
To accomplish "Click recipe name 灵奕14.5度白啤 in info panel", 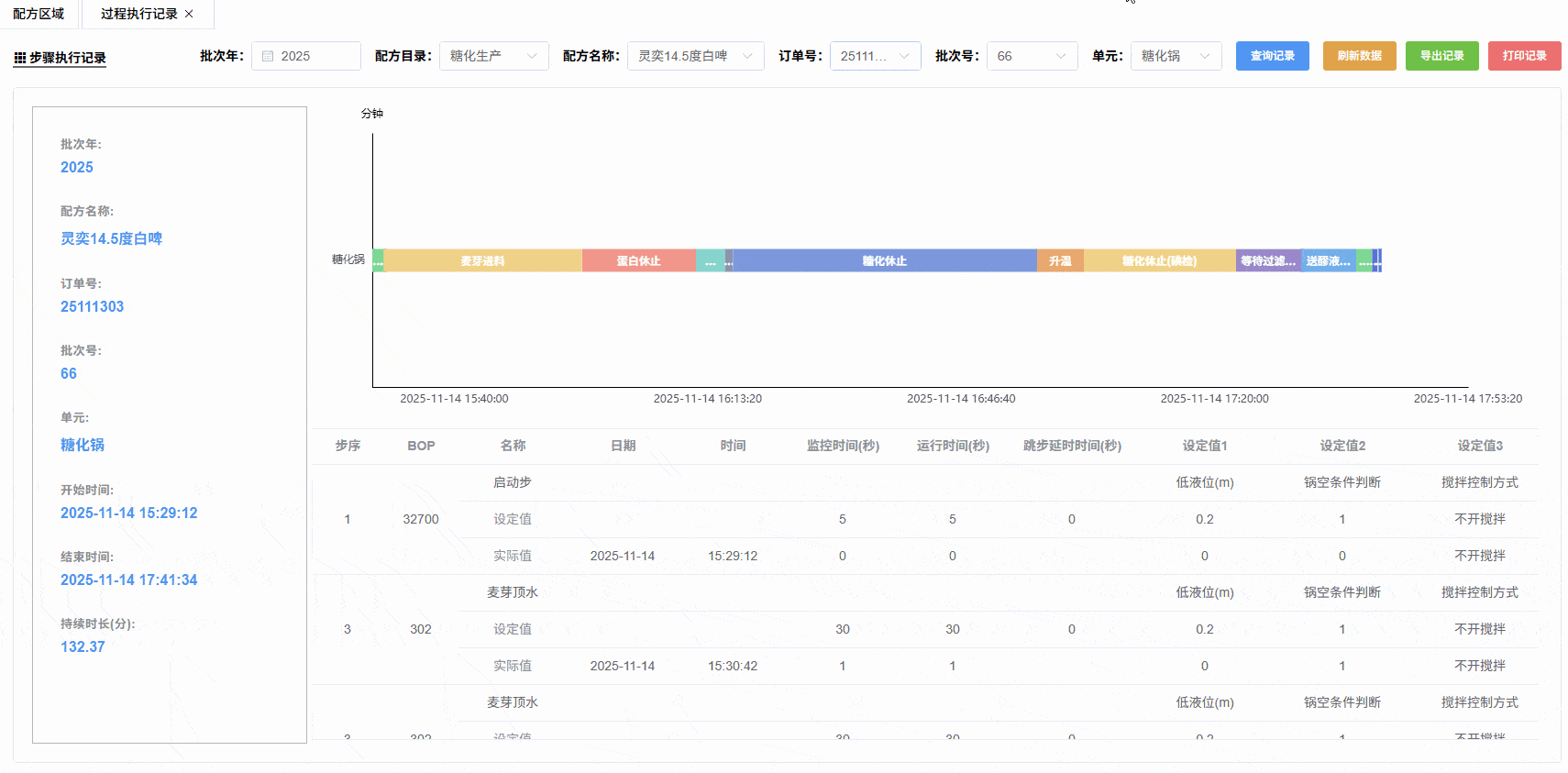I will [x=111, y=238].
